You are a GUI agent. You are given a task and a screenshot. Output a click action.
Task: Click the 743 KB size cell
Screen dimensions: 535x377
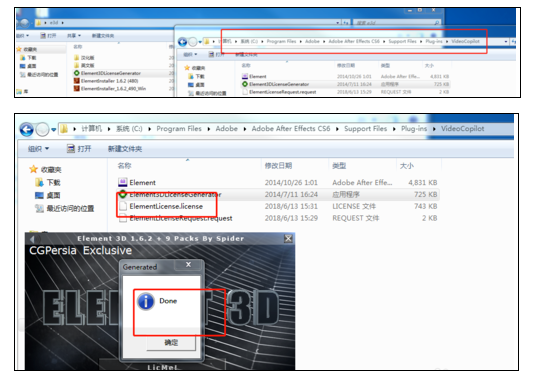(x=425, y=206)
